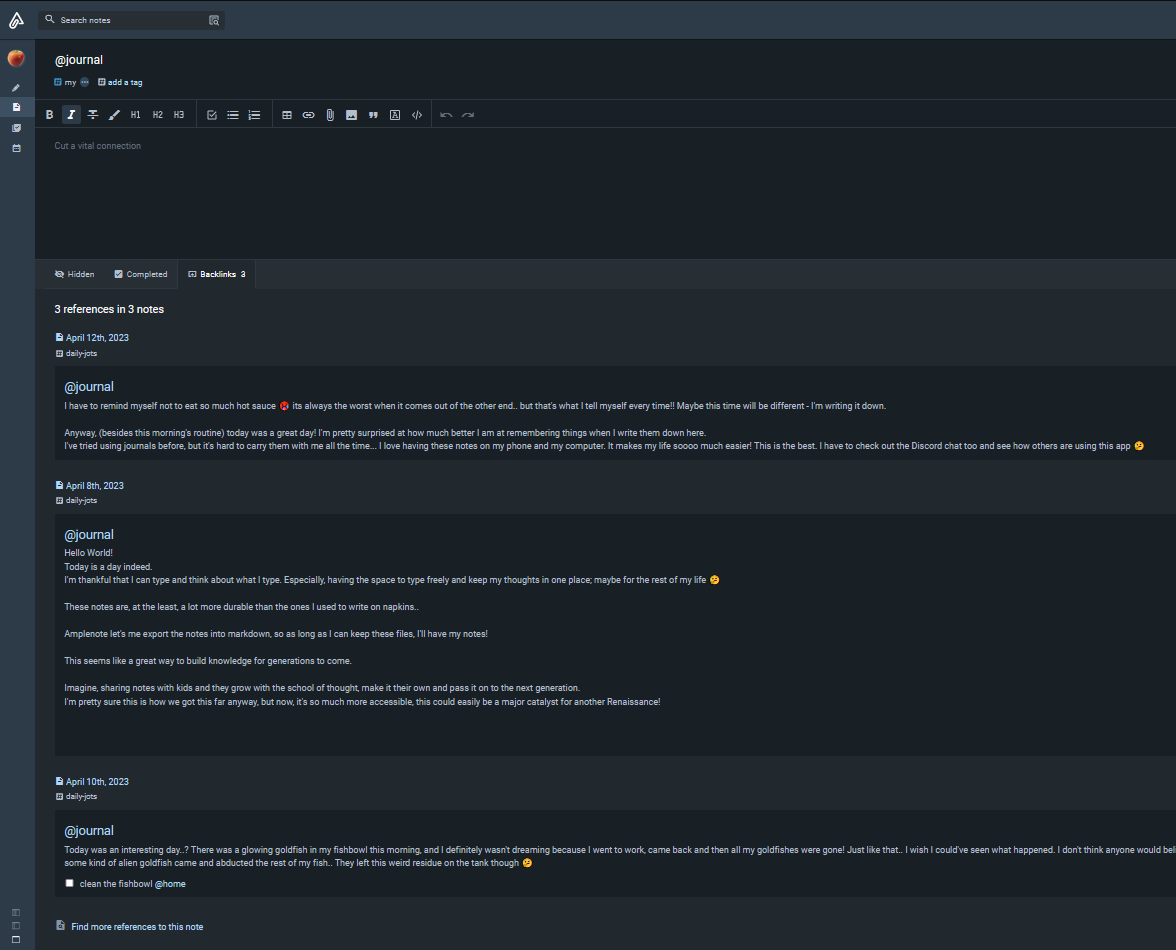Toggle italic formatting in the toolbar
This screenshot has width=1176, height=950.
[x=71, y=115]
